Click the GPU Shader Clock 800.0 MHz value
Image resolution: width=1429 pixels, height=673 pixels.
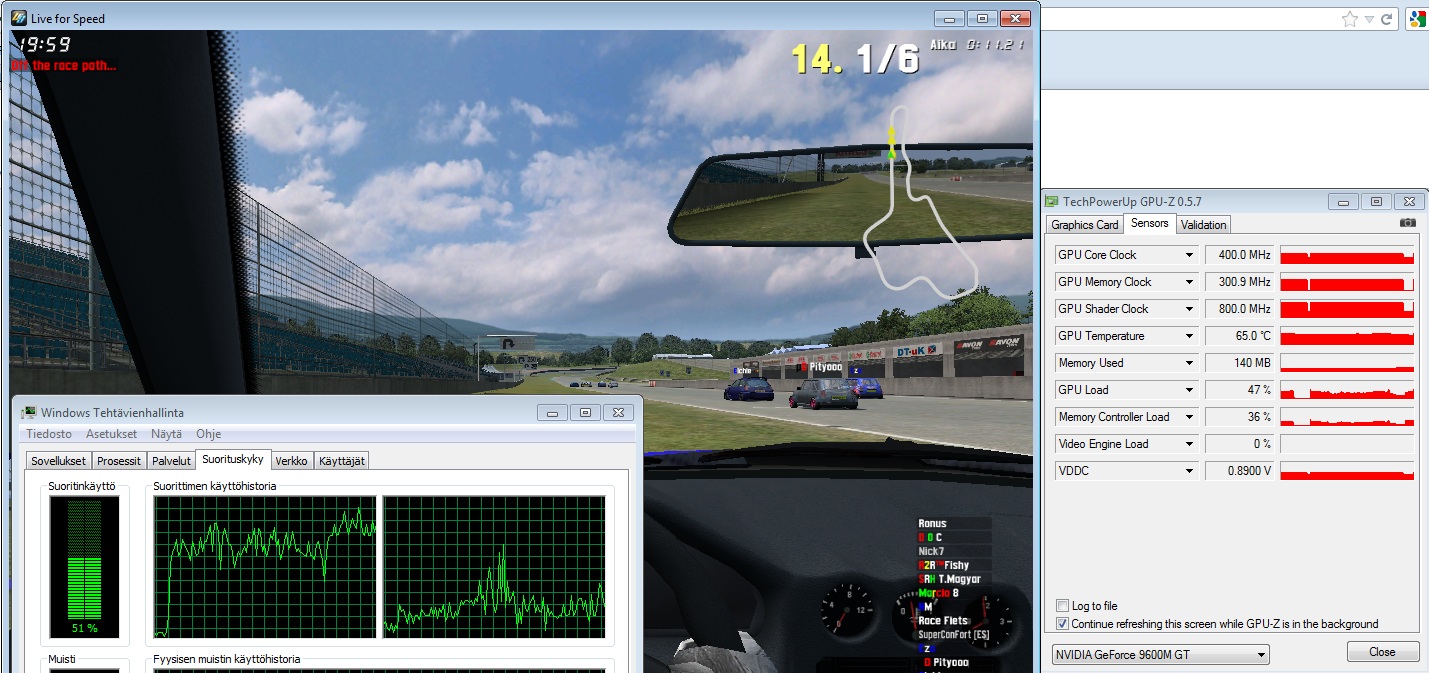[1241, 309]
